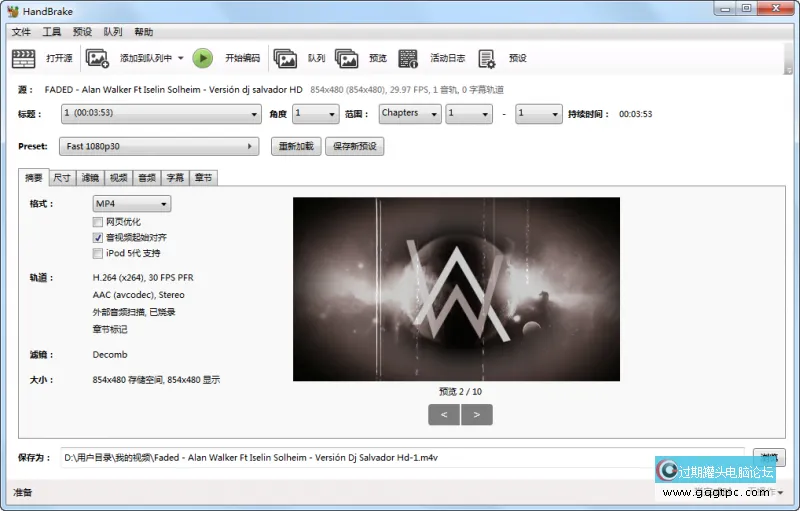
Task: Click the 保存为 output path field
Action: (x=403, y=457)
